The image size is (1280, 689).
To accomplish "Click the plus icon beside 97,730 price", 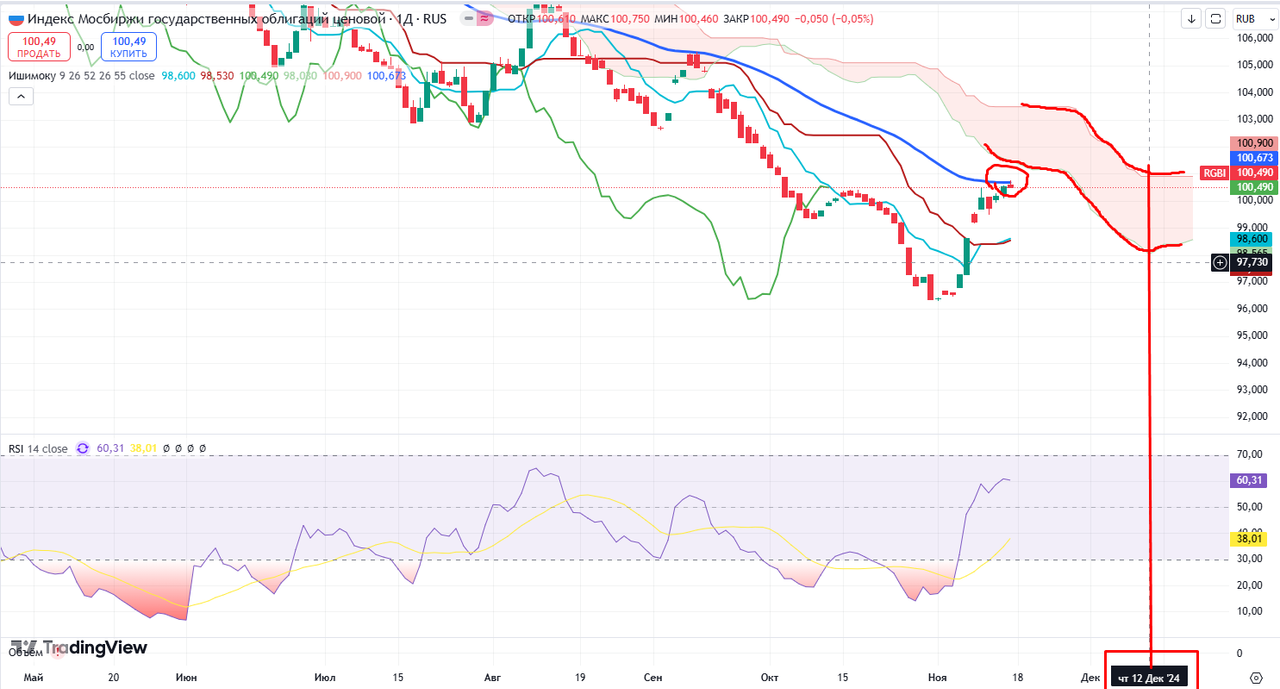I will pos(1220,262).
